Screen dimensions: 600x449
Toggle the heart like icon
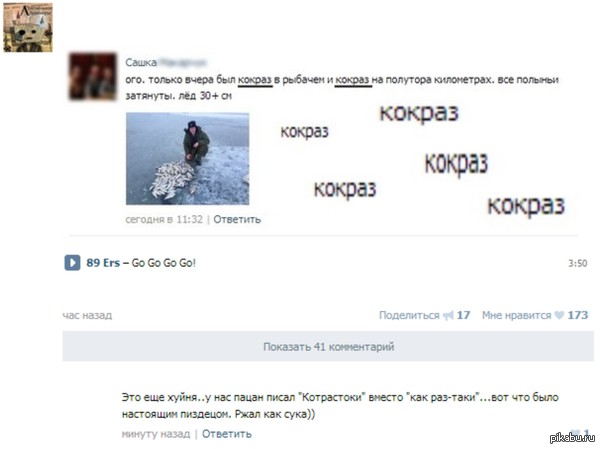coord(559,315)
